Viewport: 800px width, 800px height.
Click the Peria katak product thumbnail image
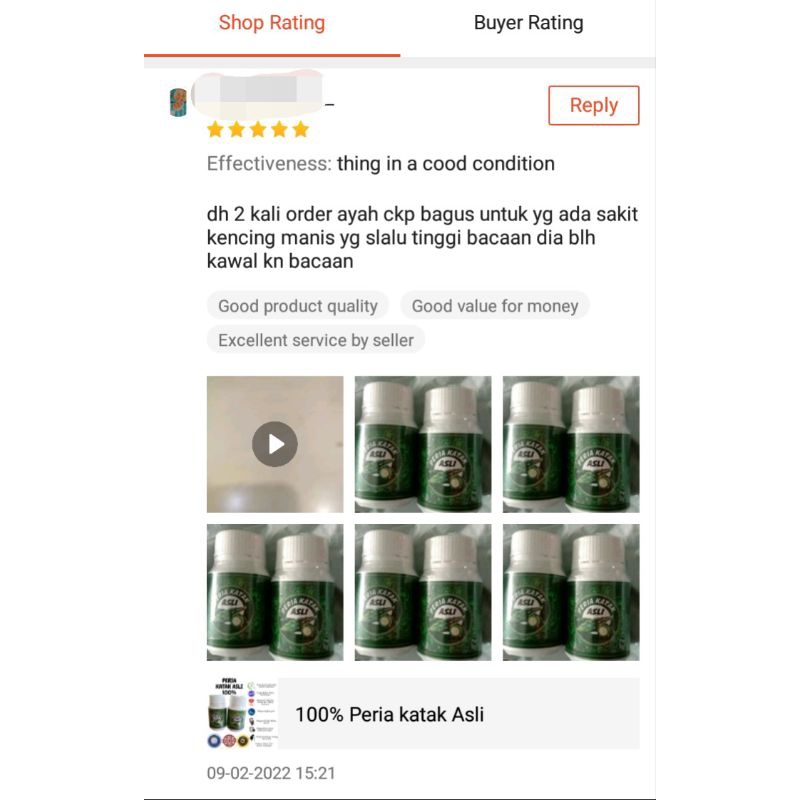(242, 713)
